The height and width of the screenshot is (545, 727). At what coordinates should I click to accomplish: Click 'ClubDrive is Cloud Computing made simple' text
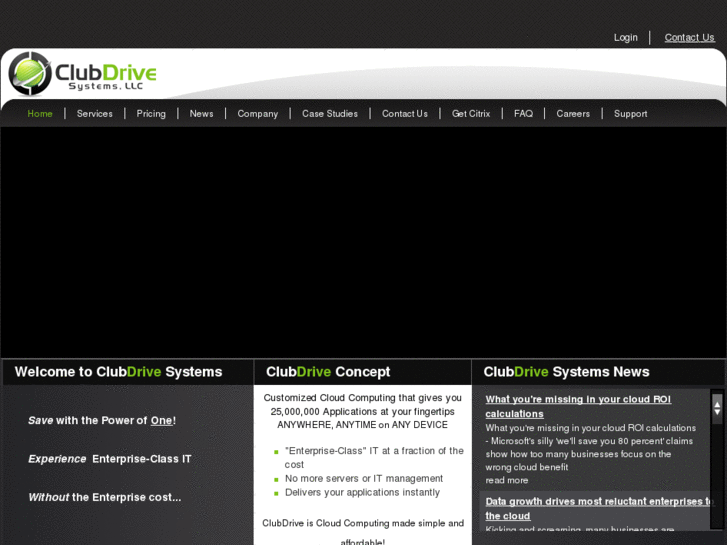tap(363, 532)
